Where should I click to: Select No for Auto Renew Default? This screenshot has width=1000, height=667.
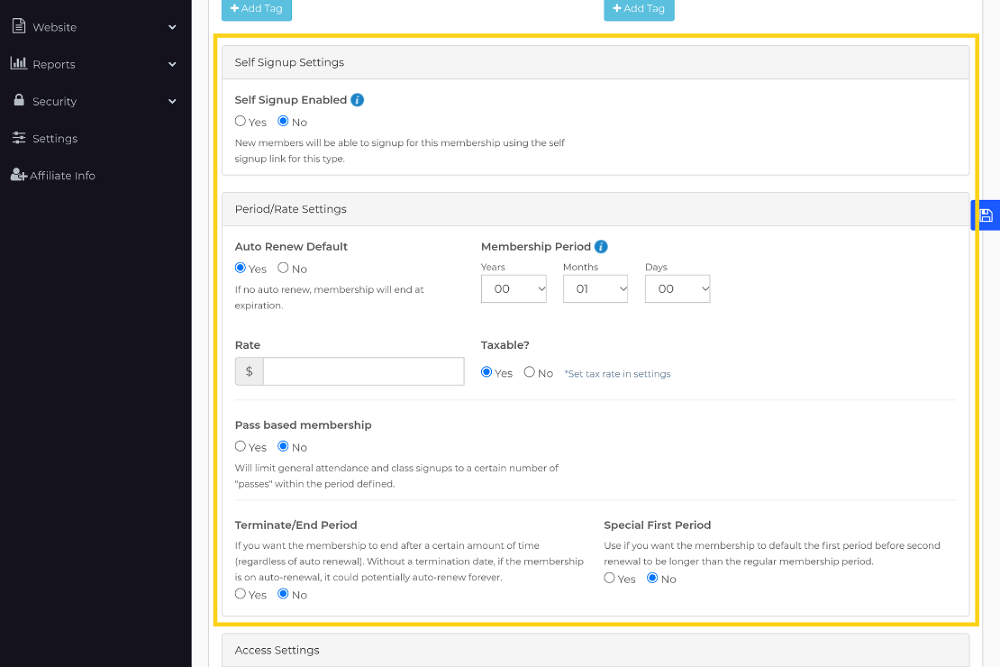tap(283, 268)
